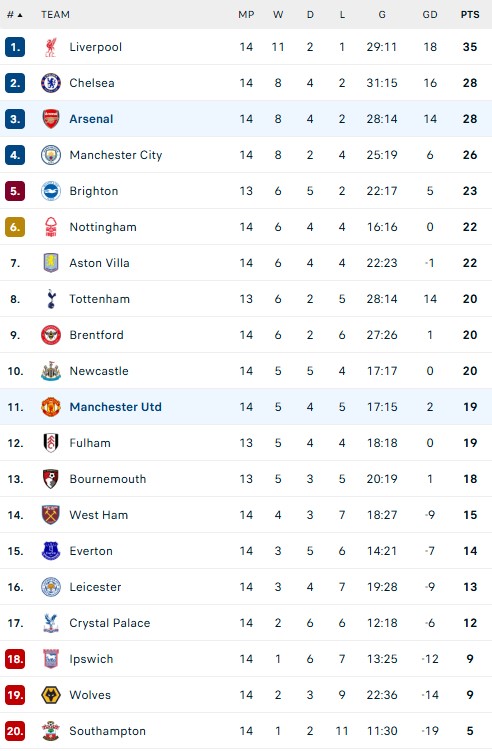Open the Newcastle team link
This screenshot has width=492, height=751.
pyautogui.click(x=99, y=371)
